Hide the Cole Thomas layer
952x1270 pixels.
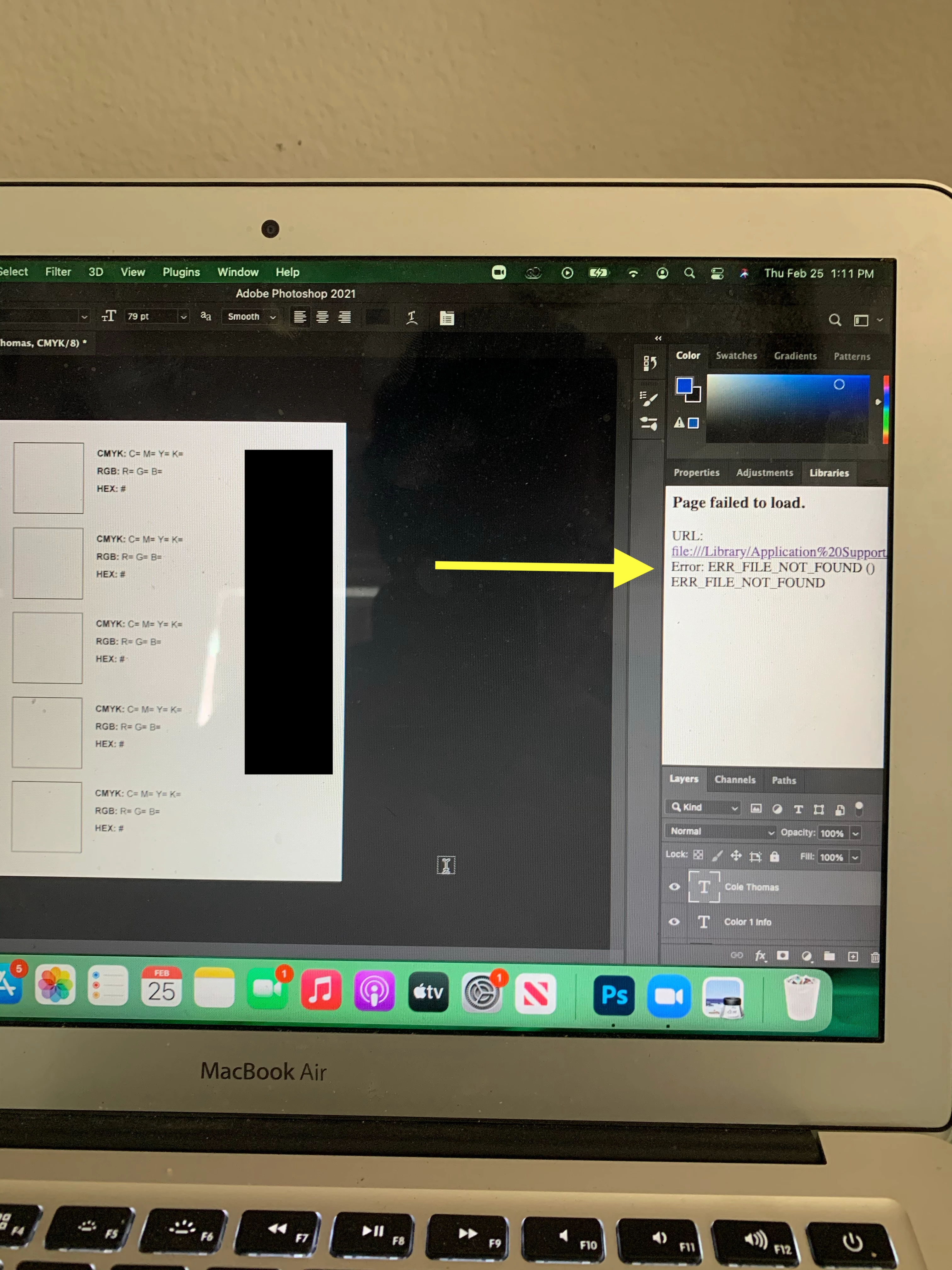[x=675, y=886]
